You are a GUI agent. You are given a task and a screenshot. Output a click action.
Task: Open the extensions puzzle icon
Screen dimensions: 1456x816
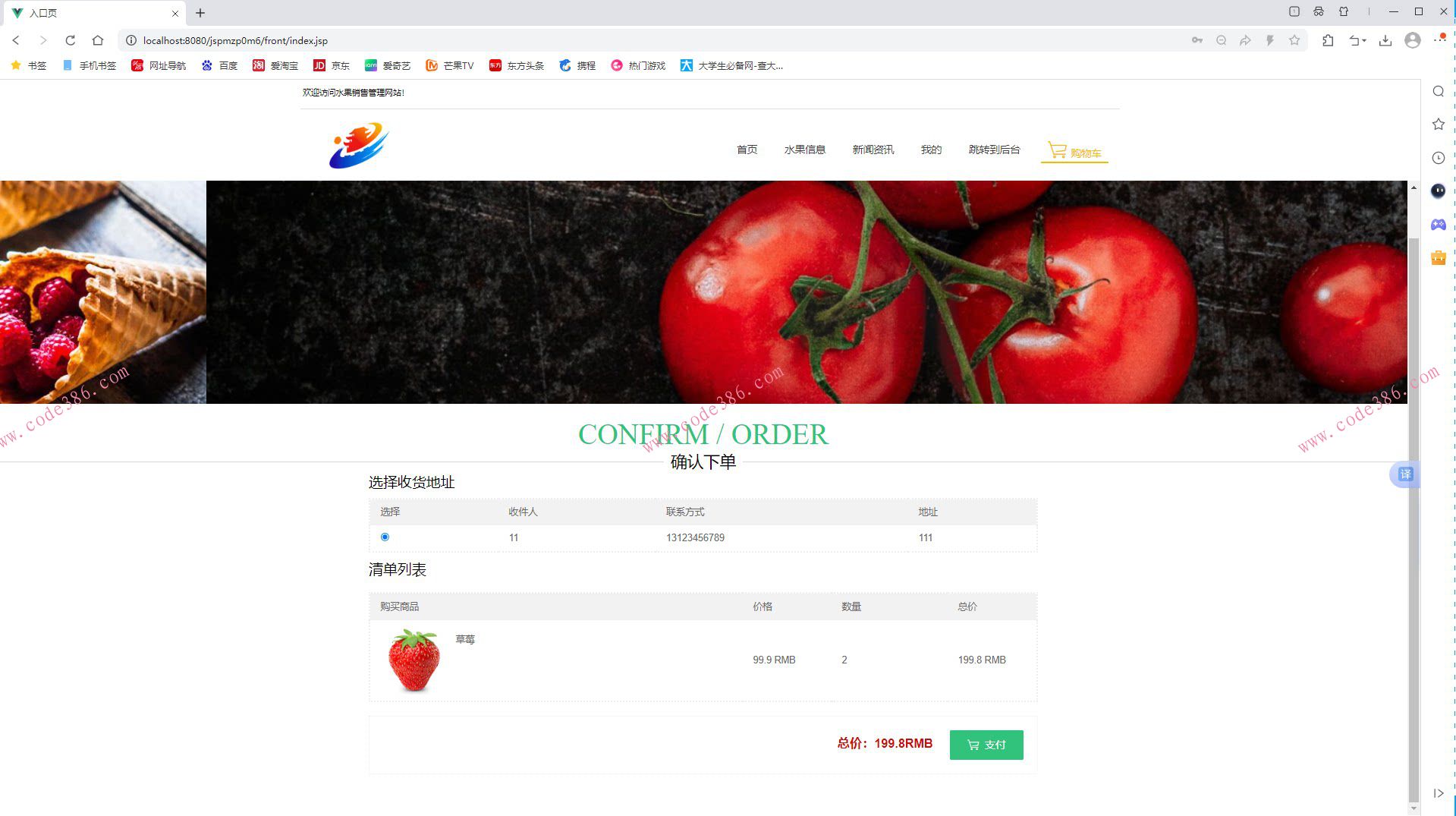pos(1328,40)
